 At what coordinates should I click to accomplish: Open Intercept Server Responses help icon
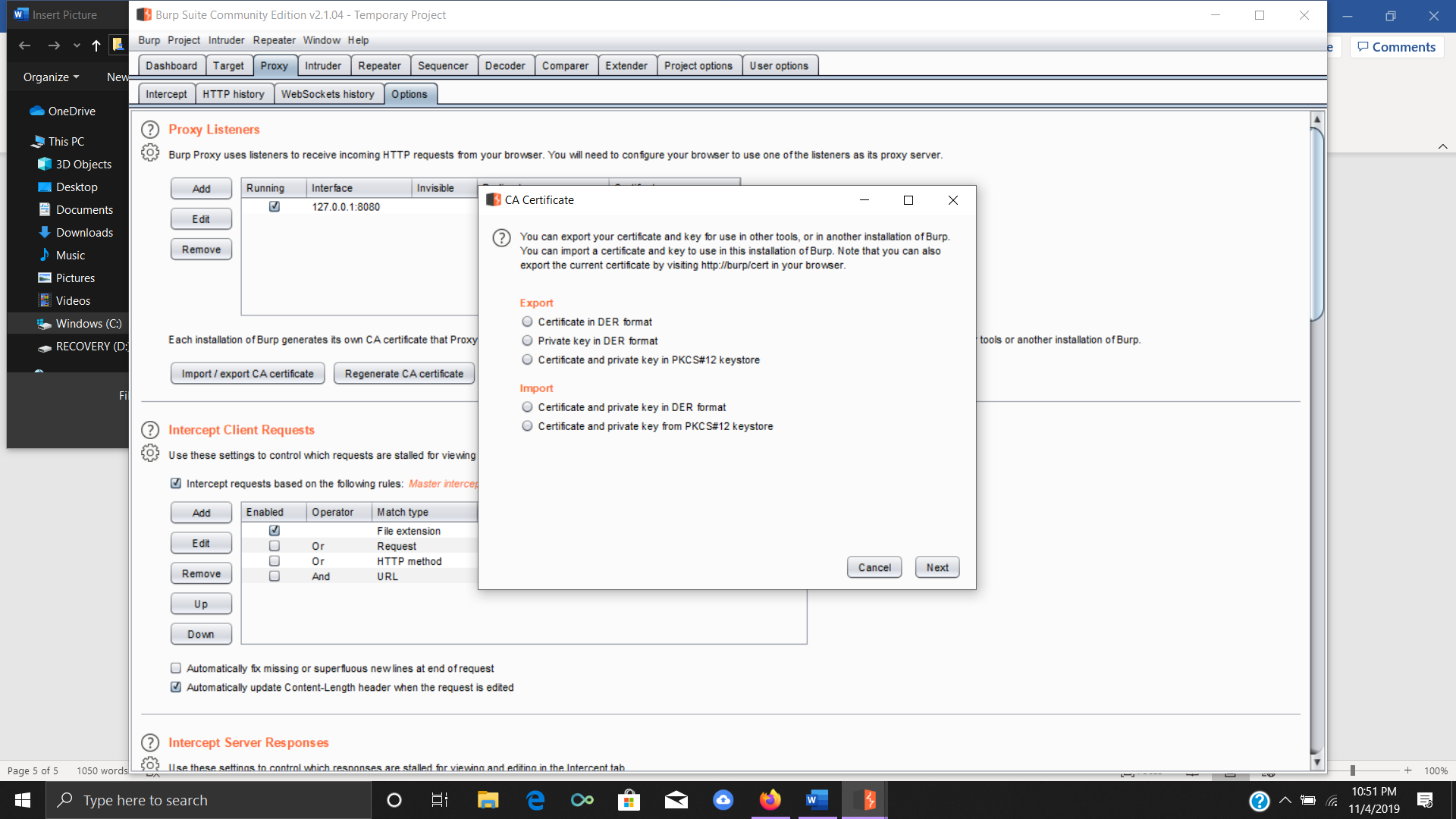point(150,742)
